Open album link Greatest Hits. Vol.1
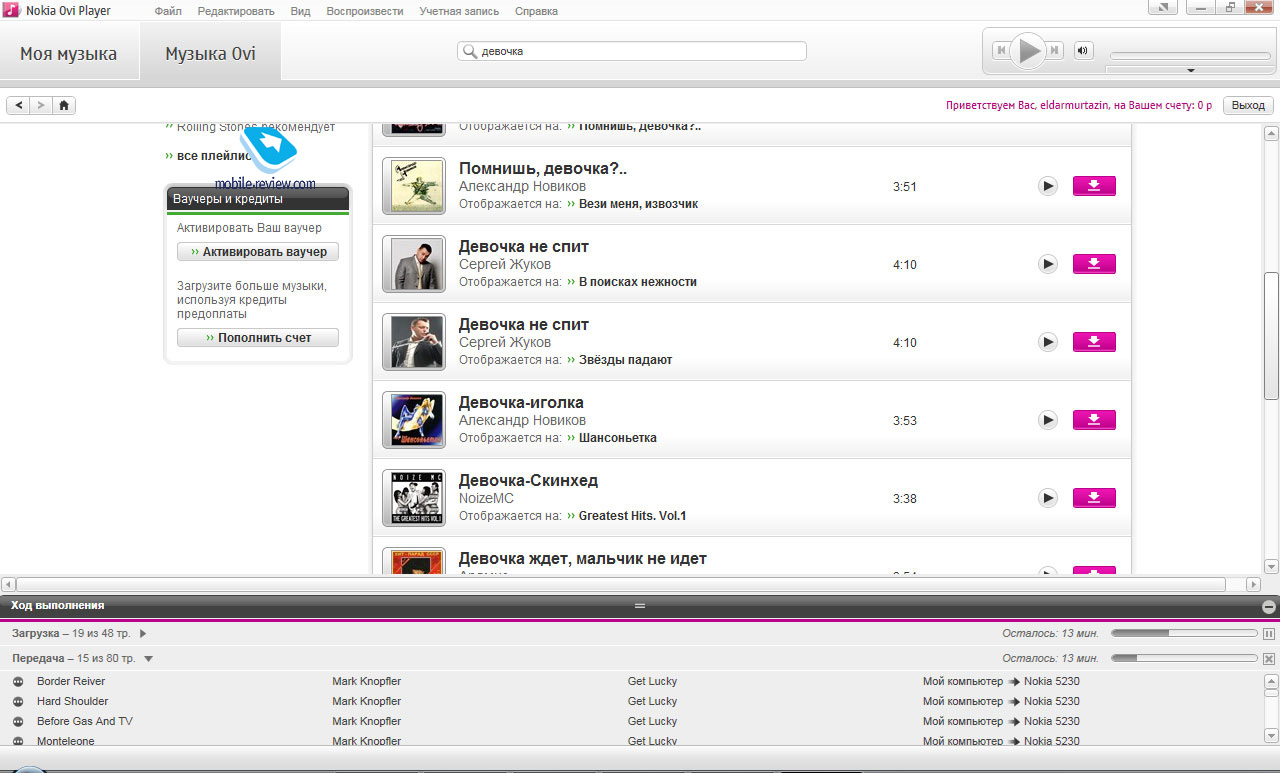This screenshot has height=773, width=1280. (x=633, y=516)
